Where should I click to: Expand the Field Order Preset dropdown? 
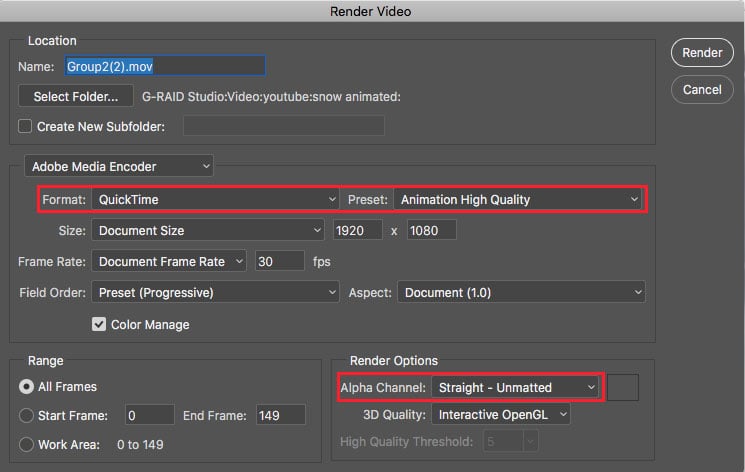pyautogui.click(x=215, y=292)
